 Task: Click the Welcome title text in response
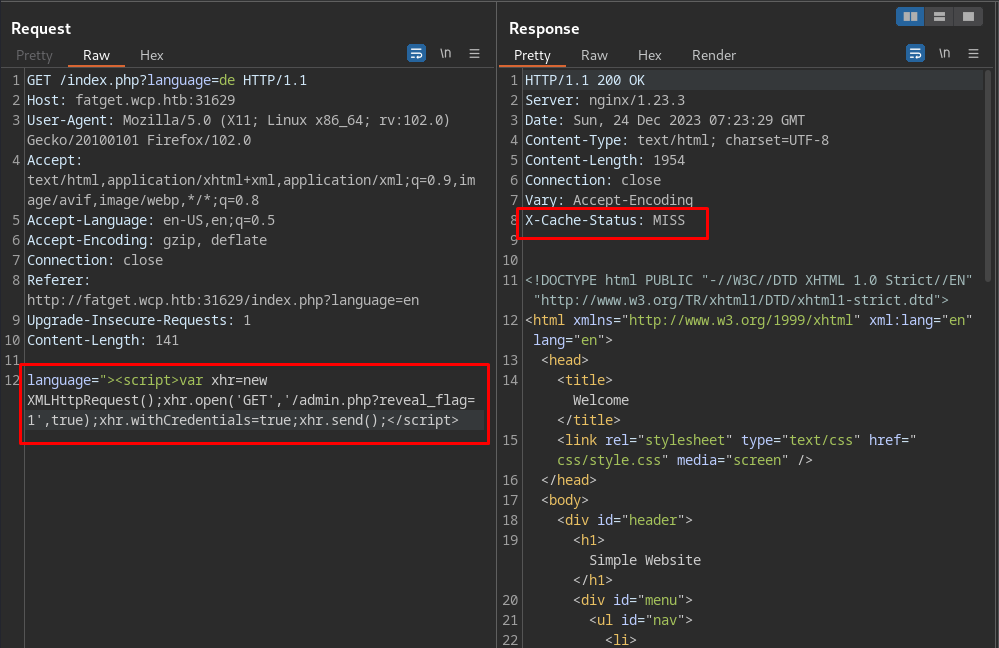(x=601, y=400)
